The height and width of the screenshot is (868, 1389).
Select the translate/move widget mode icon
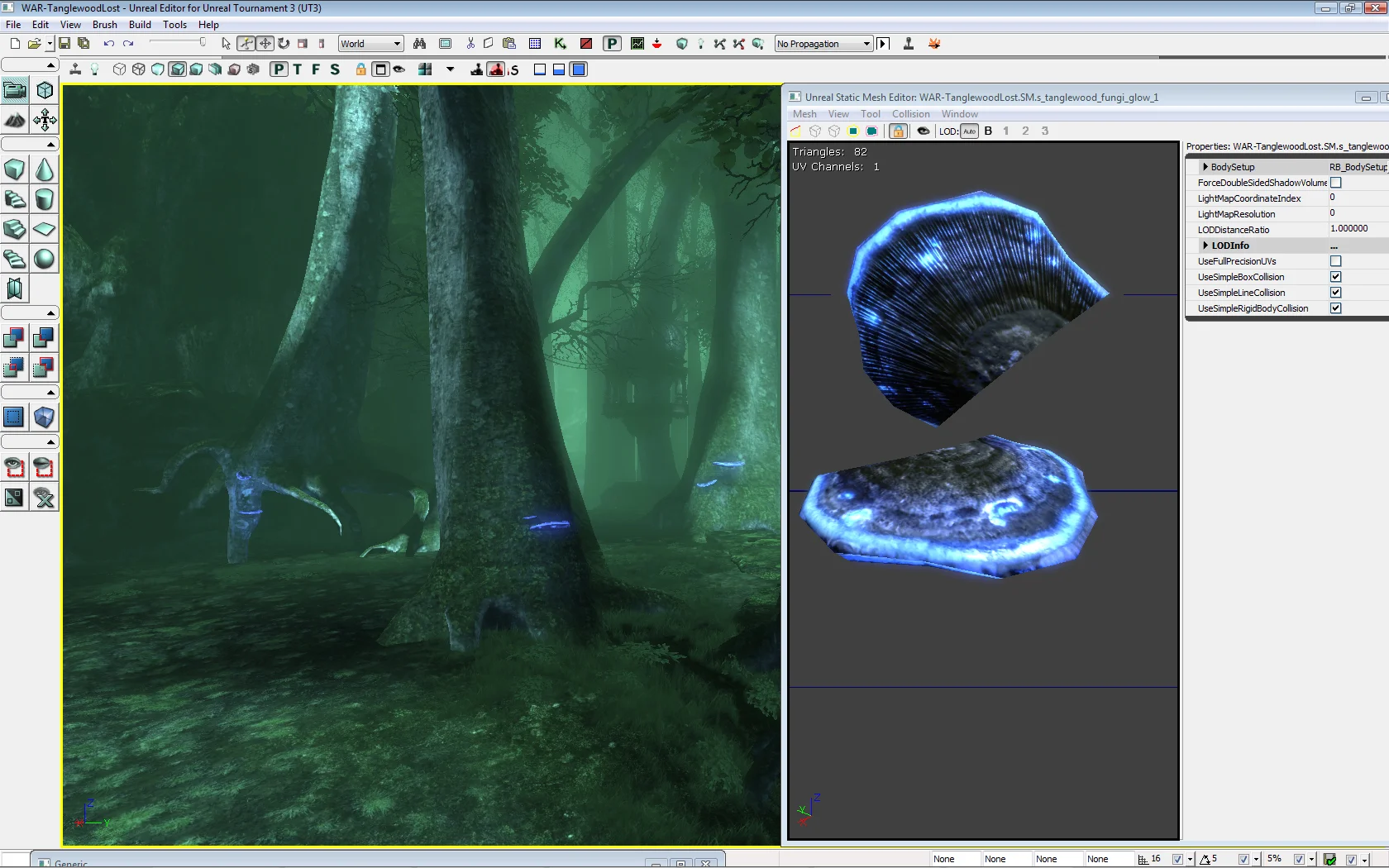pyautogui.click(x=265, y=44)
